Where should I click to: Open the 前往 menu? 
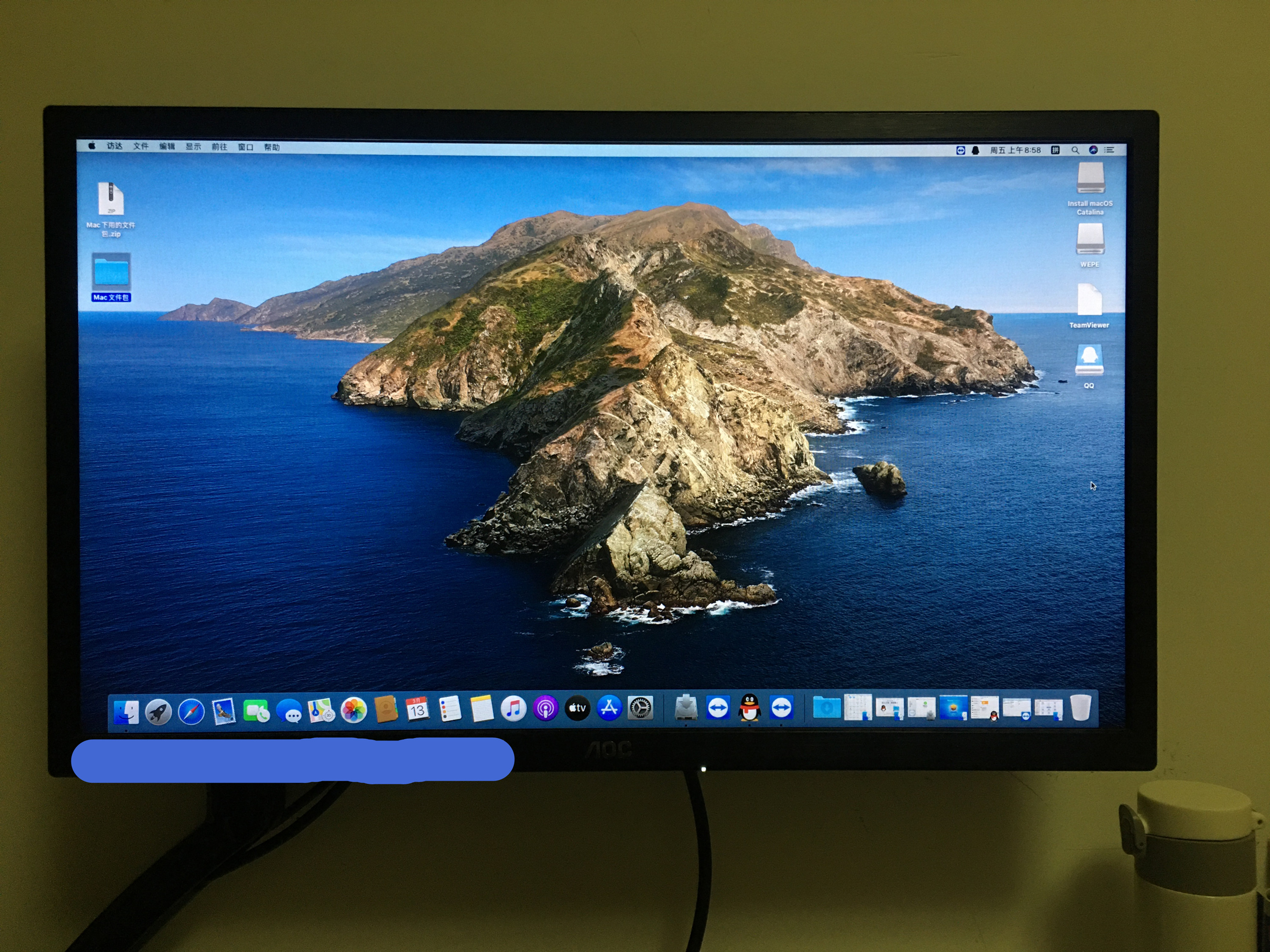point(219,147)
